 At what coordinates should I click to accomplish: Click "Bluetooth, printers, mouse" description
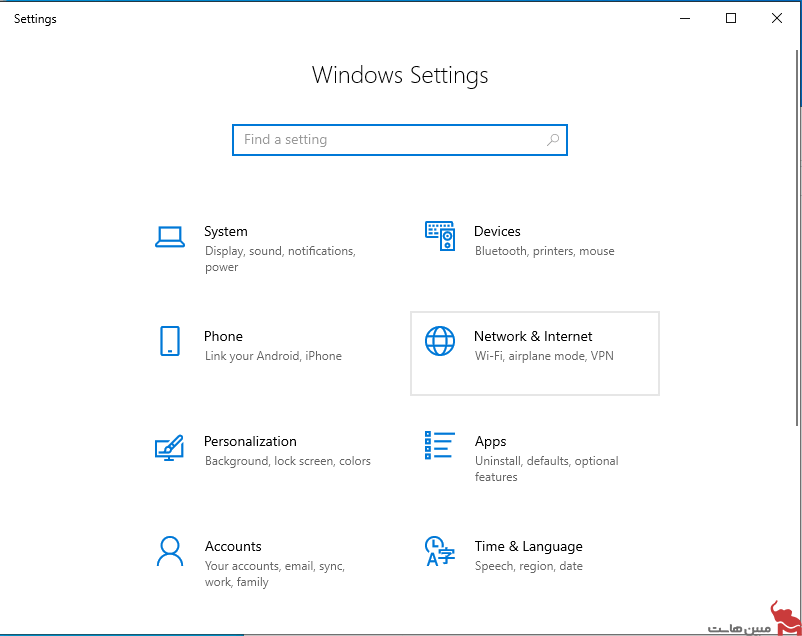[545, 251]
